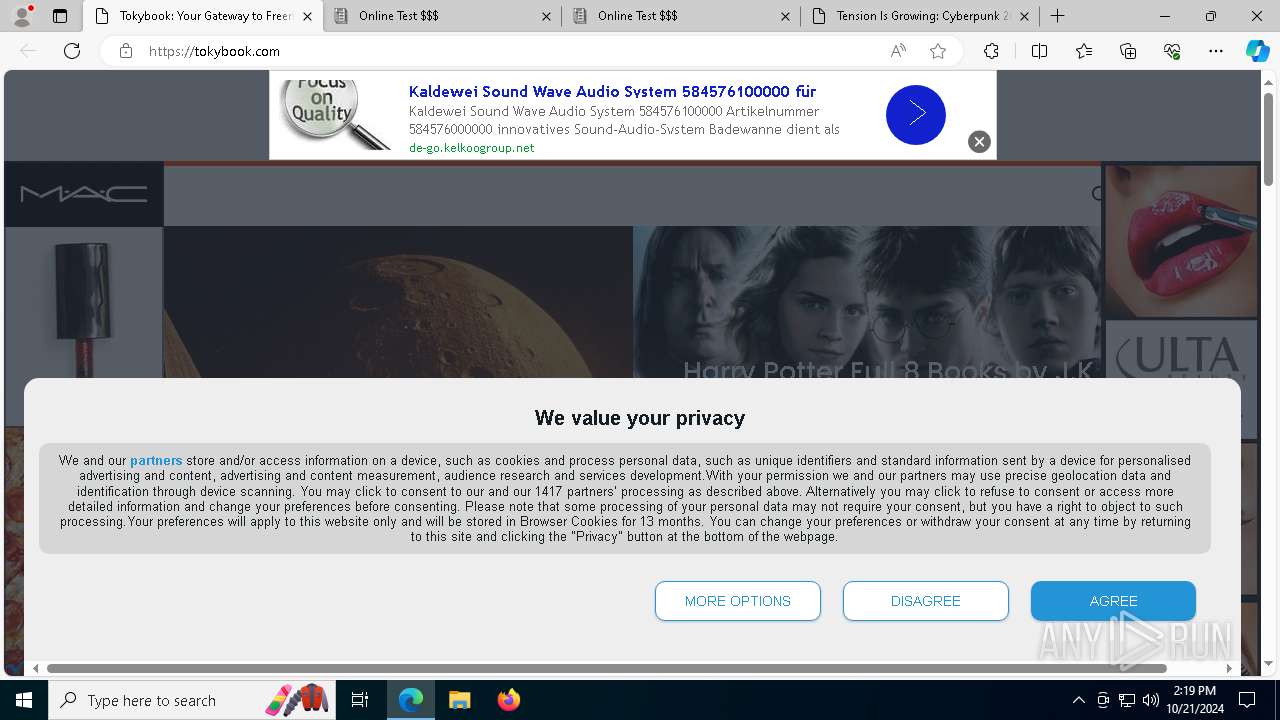This screenshot has height=720, width=1280.
Task: Click the blue arrow button in the ad
Action: click(915, 115)
